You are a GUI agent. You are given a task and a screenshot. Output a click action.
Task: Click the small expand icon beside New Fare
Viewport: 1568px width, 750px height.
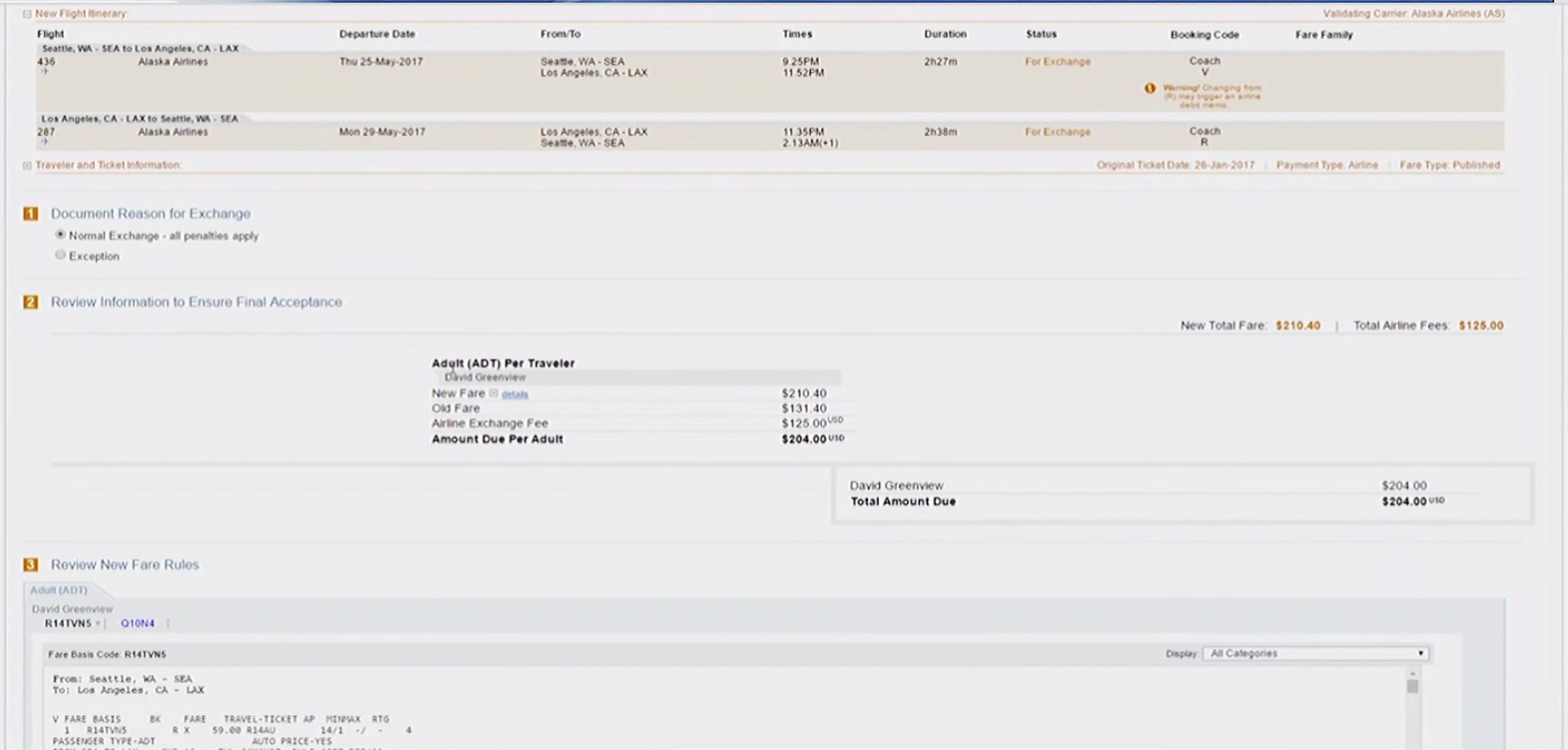point(494,393)
